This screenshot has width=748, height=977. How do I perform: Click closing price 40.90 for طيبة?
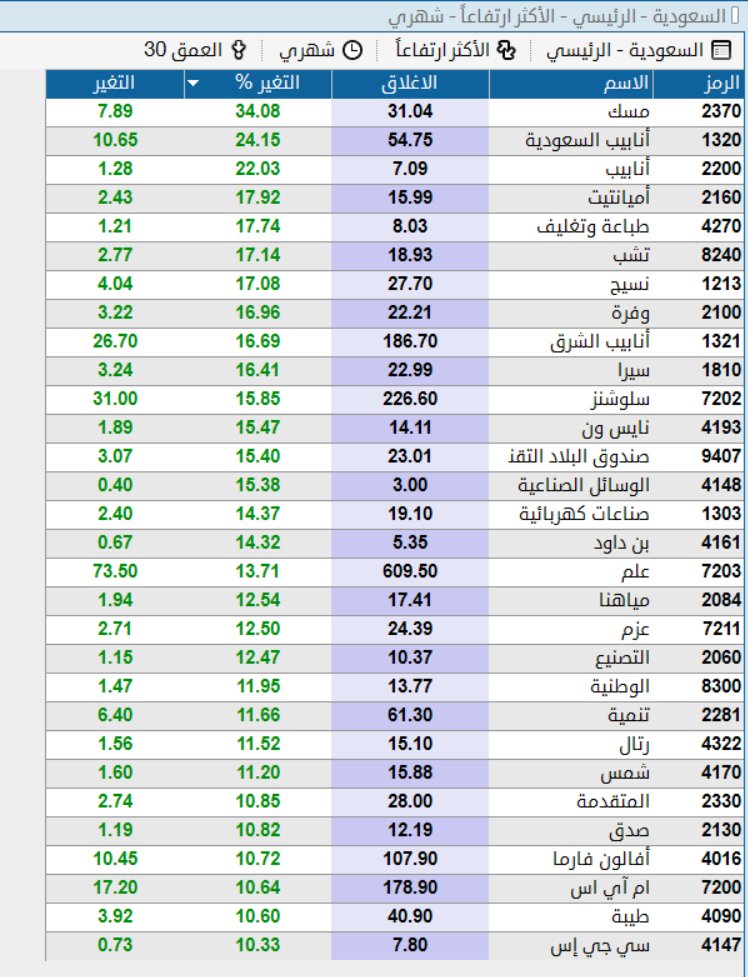410,916
